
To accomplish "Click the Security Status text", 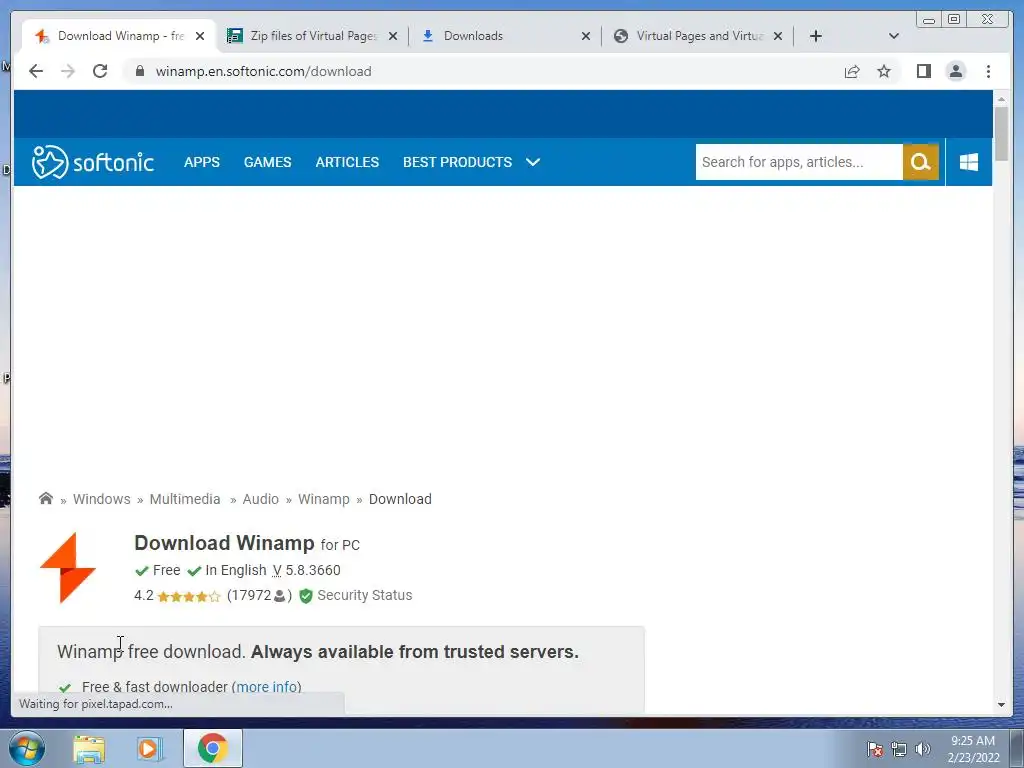I will 364,595.
